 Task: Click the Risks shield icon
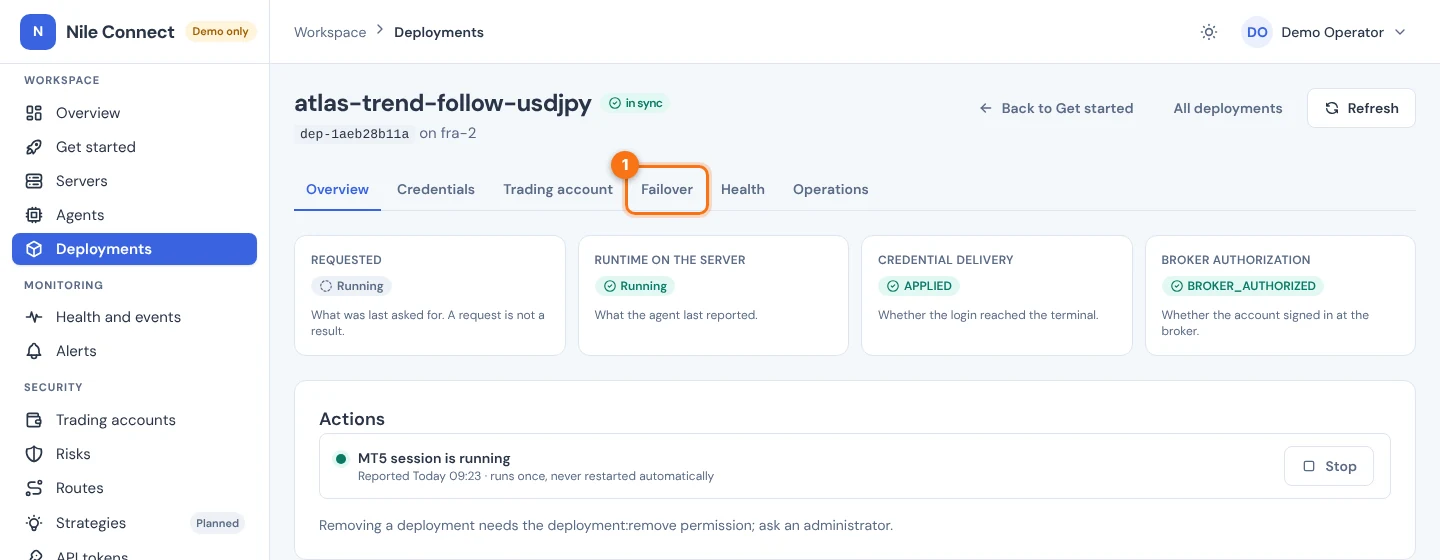(x=34, y=454)
